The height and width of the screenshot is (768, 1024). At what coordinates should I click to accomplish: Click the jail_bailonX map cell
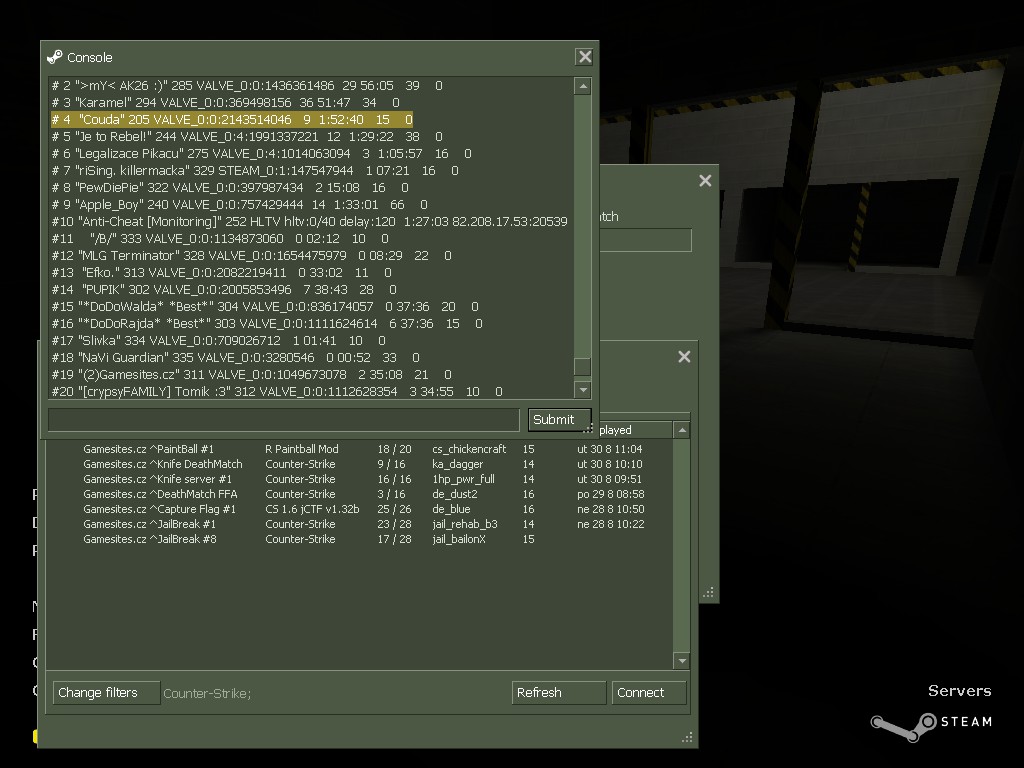[x=459, y=539]
